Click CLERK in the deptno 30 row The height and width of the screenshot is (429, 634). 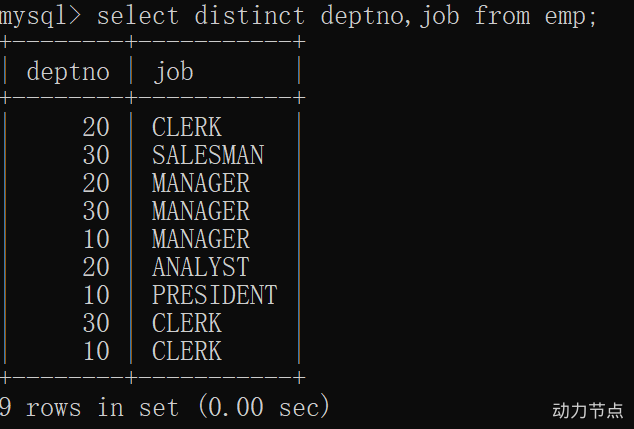point(187,323)
